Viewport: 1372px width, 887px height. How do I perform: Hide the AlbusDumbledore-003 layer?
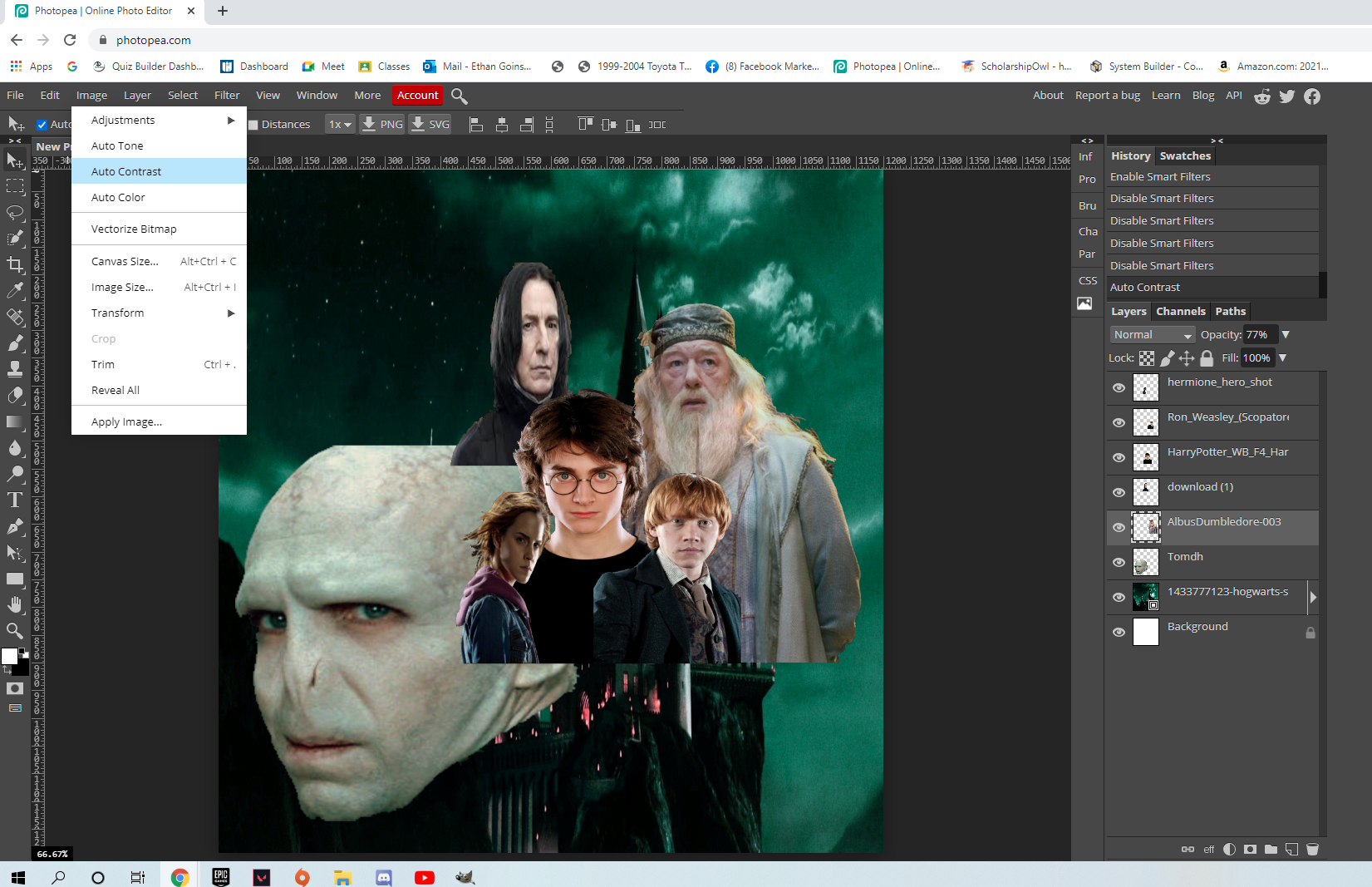click(1119, 527)
